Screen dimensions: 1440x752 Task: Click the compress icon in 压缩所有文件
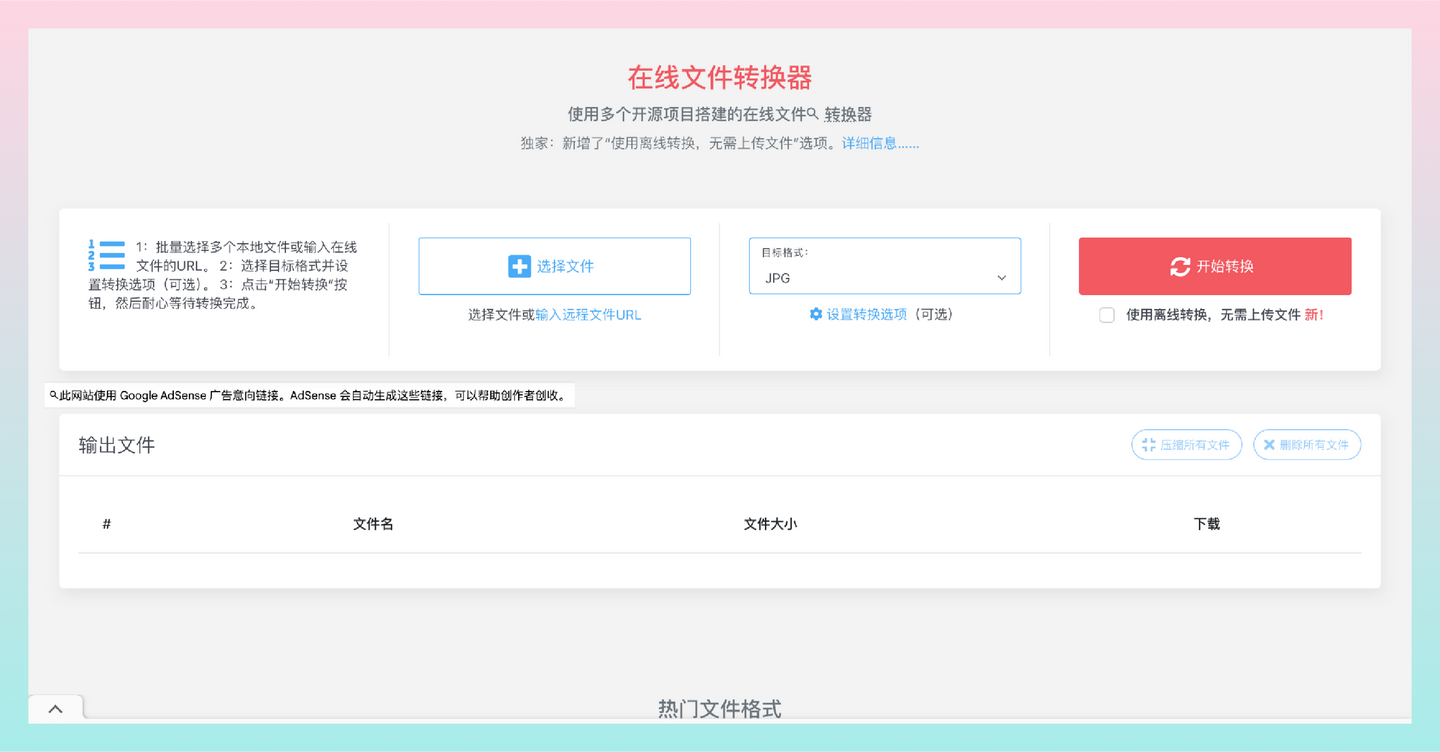pos(1149,445)
